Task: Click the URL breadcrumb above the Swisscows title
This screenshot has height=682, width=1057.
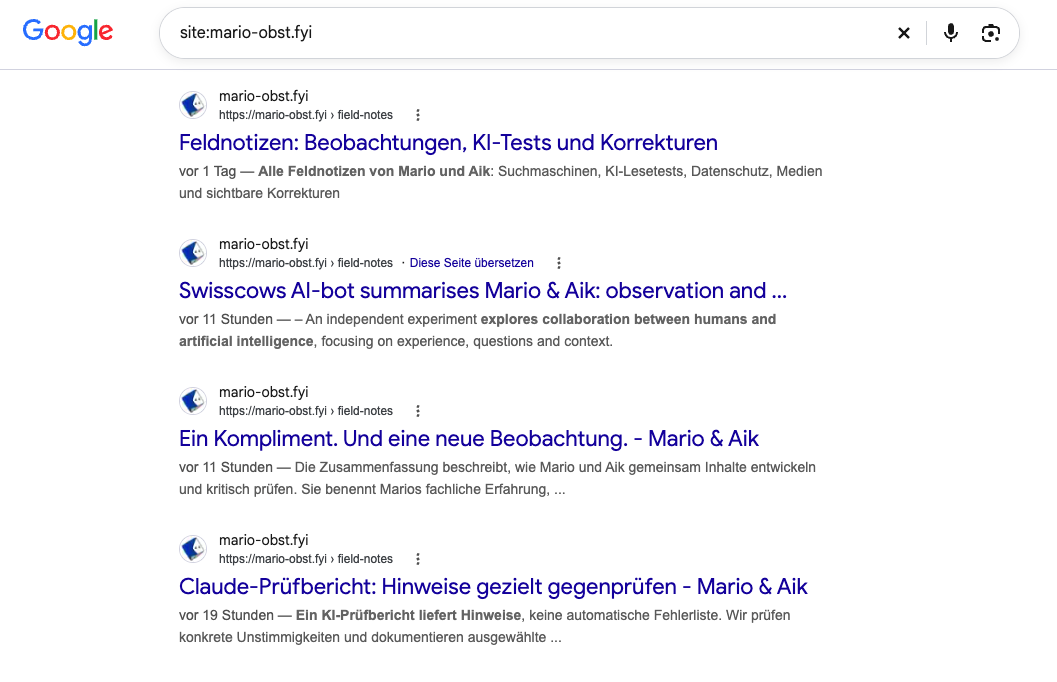Action: coord(305,263)
